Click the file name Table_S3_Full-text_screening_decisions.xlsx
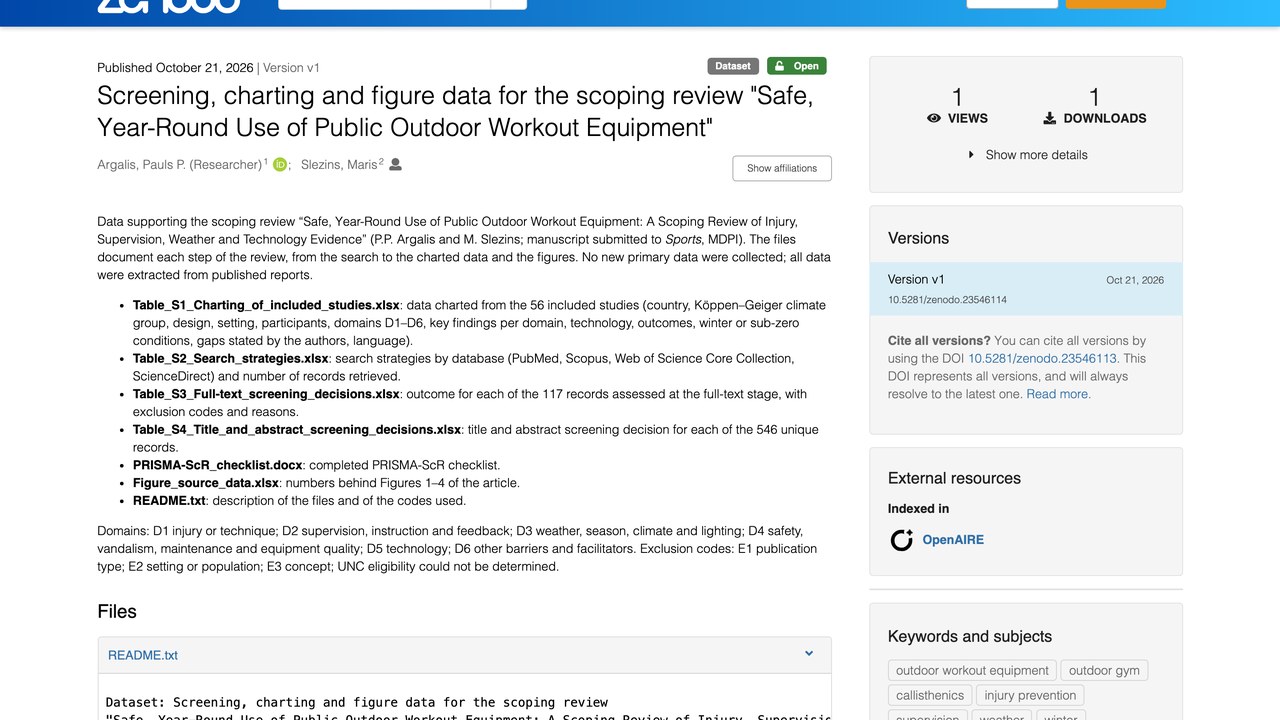1280x720 pixels. coord(266,394)
